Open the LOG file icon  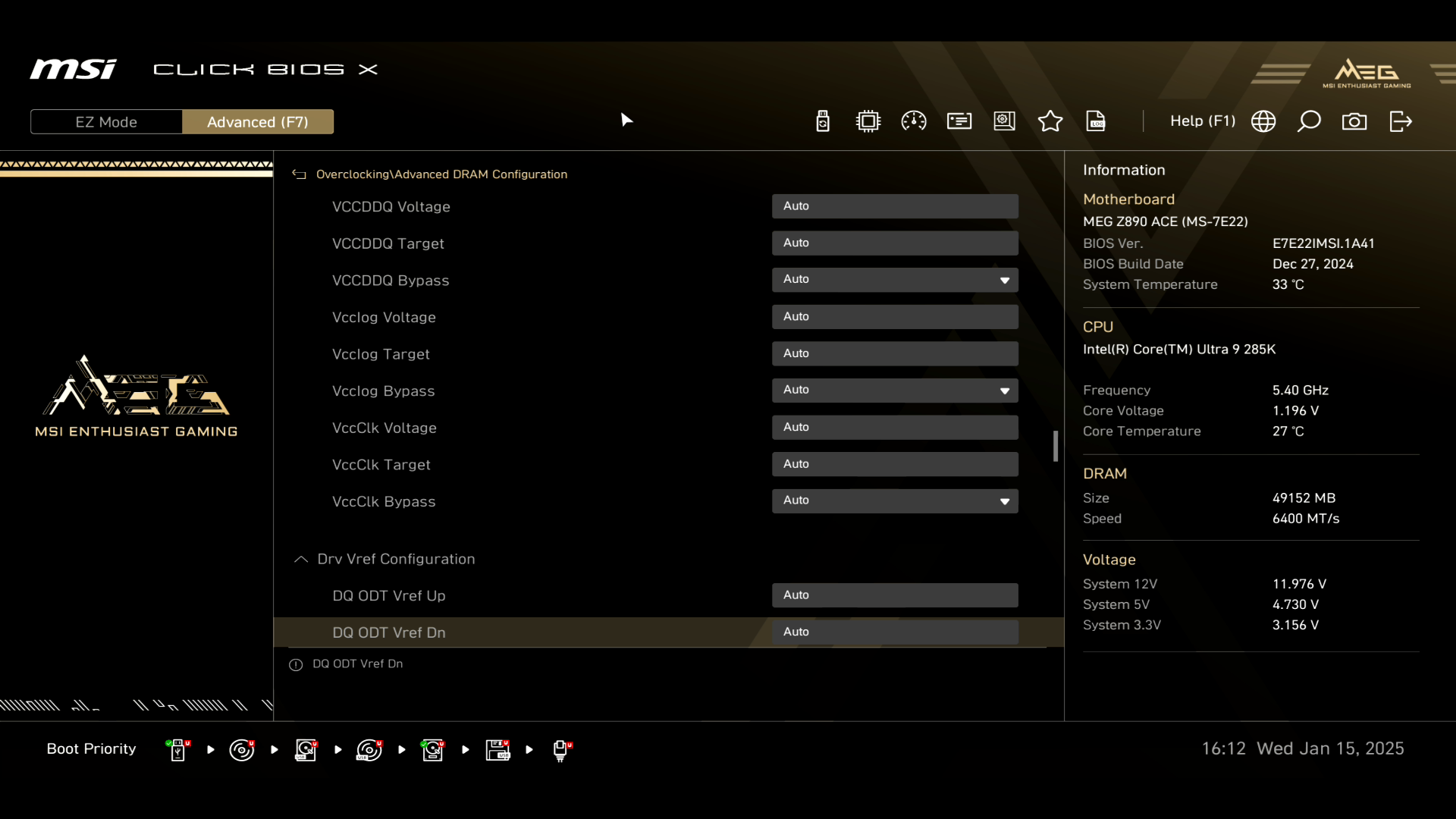[1096, 121]
